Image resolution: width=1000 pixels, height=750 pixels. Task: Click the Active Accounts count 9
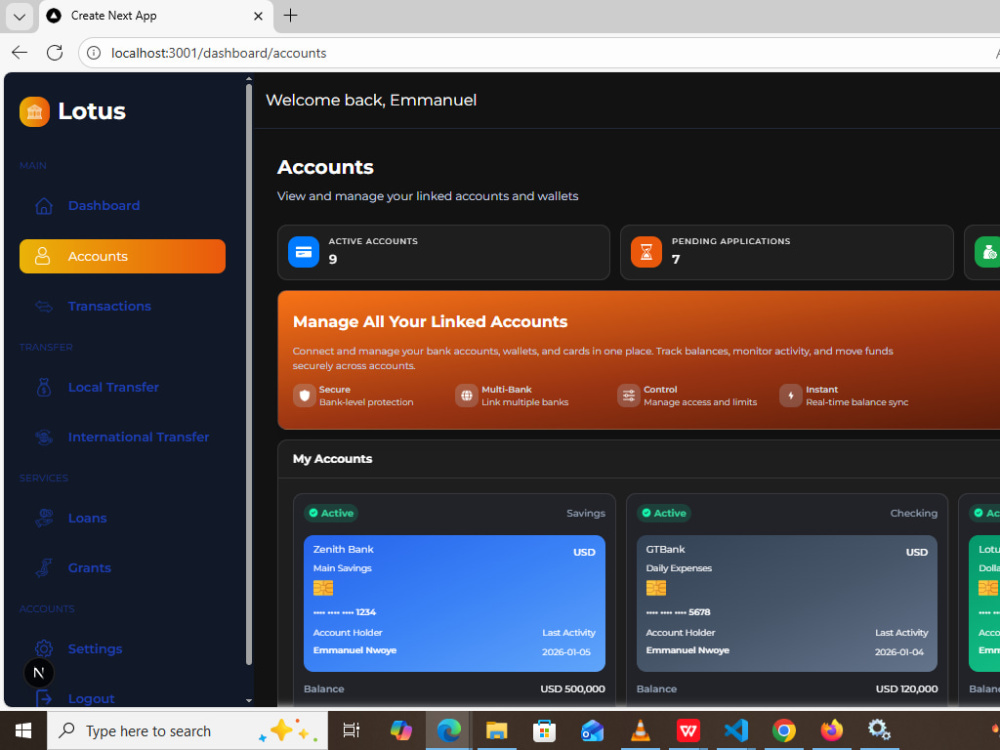click(x=333, y=260)
